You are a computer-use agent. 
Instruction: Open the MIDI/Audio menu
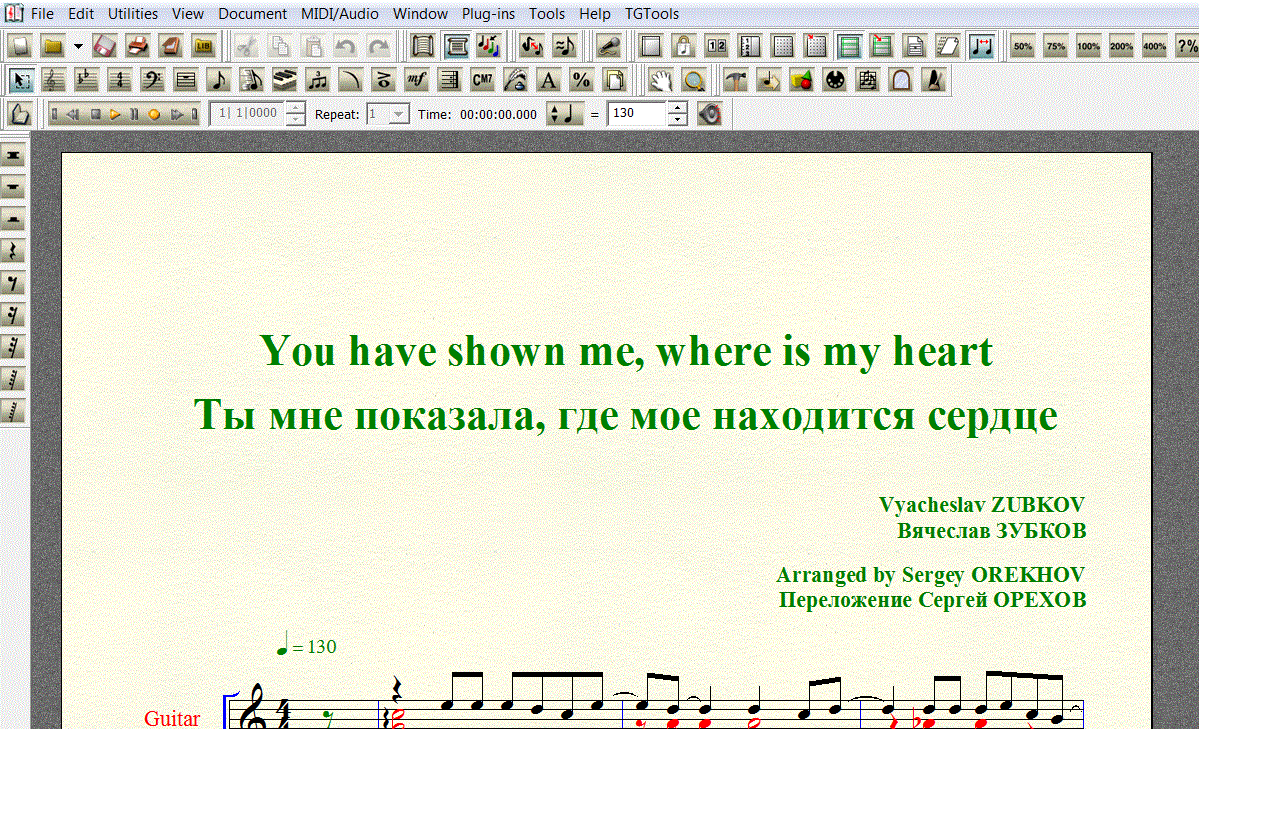339,14
